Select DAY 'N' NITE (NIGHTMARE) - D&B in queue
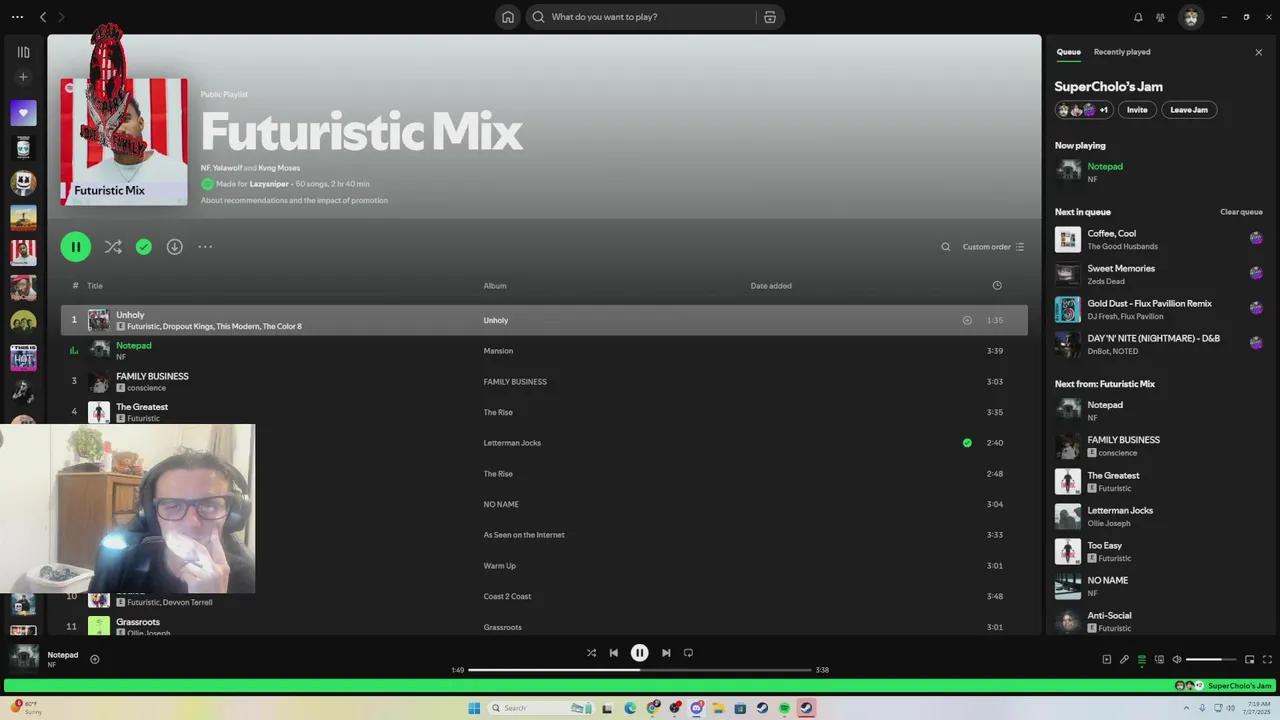Image resolution: width=1280 pixels, height=720 pixels. coord(1159,344)
